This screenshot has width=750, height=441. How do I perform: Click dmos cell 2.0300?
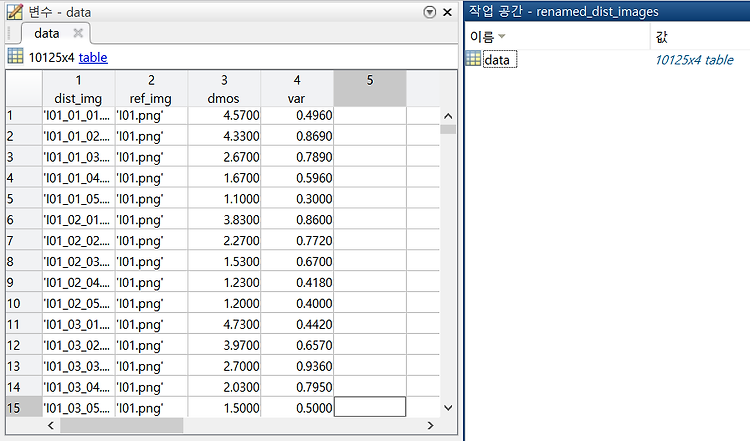click(x=224, y=387)
